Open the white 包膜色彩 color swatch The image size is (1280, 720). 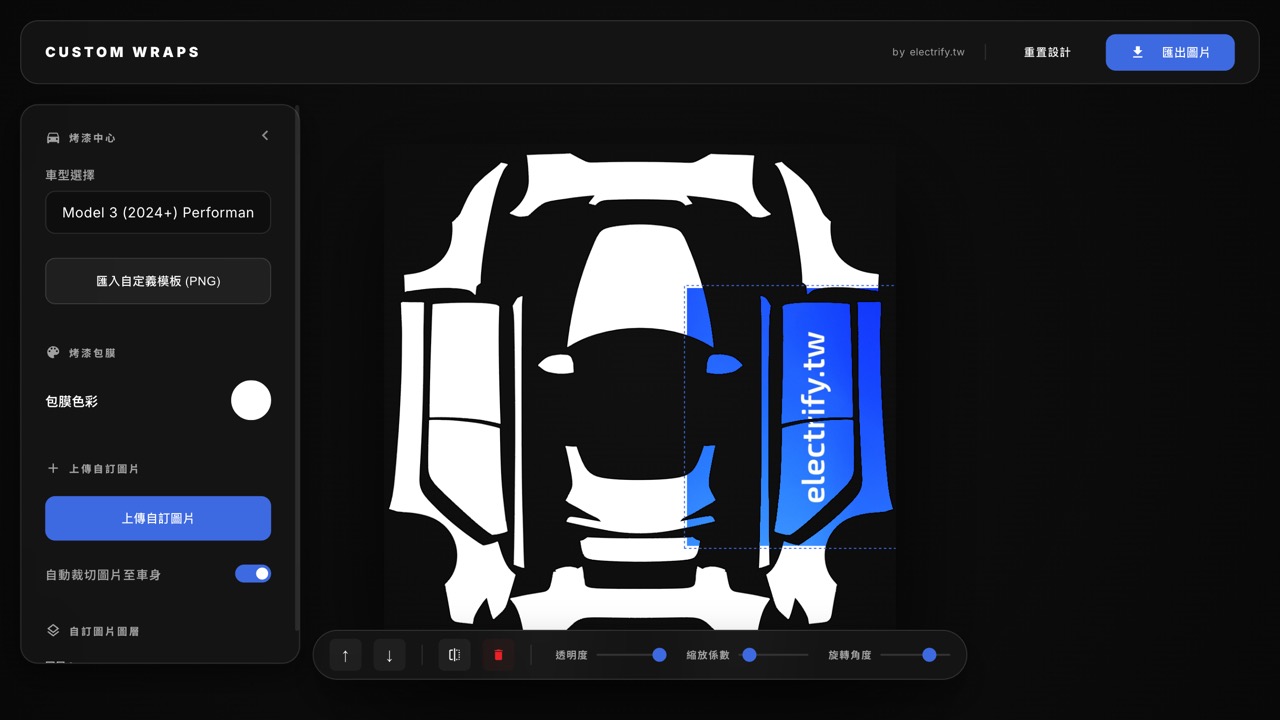tap(251, 400)
